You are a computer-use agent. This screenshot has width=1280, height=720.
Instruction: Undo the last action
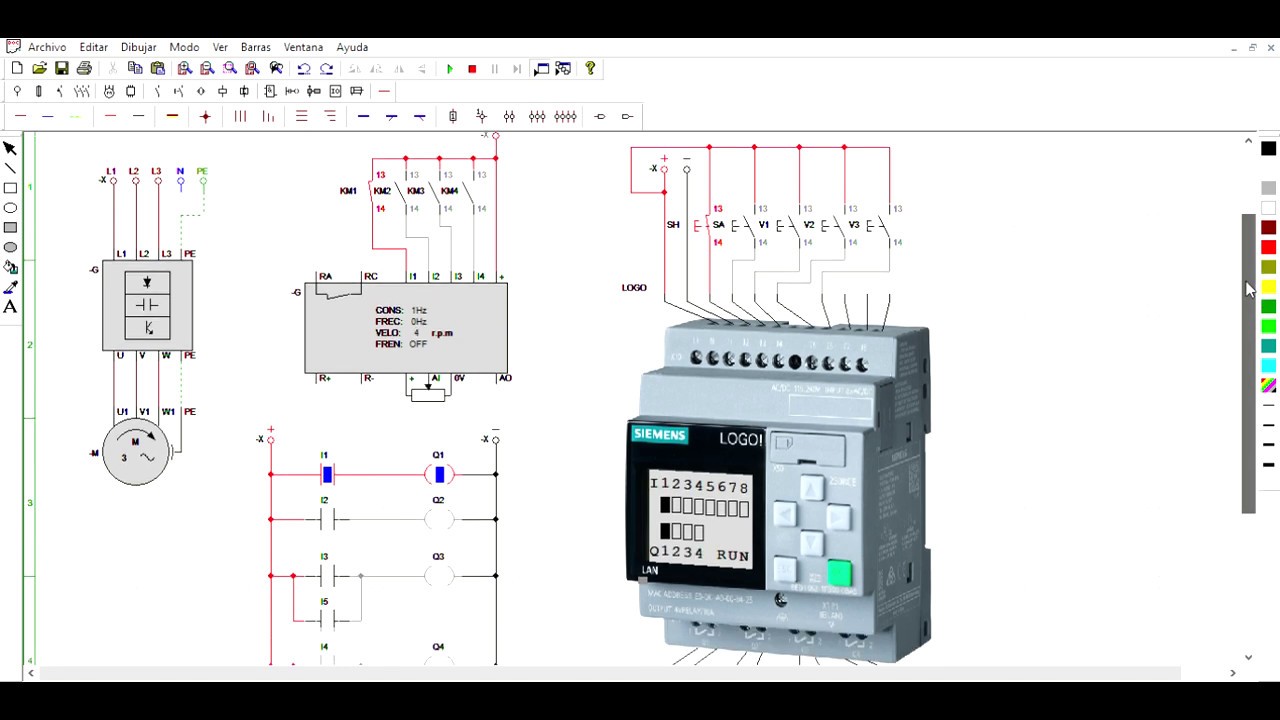pyautogui.click(x=304, y=69)
